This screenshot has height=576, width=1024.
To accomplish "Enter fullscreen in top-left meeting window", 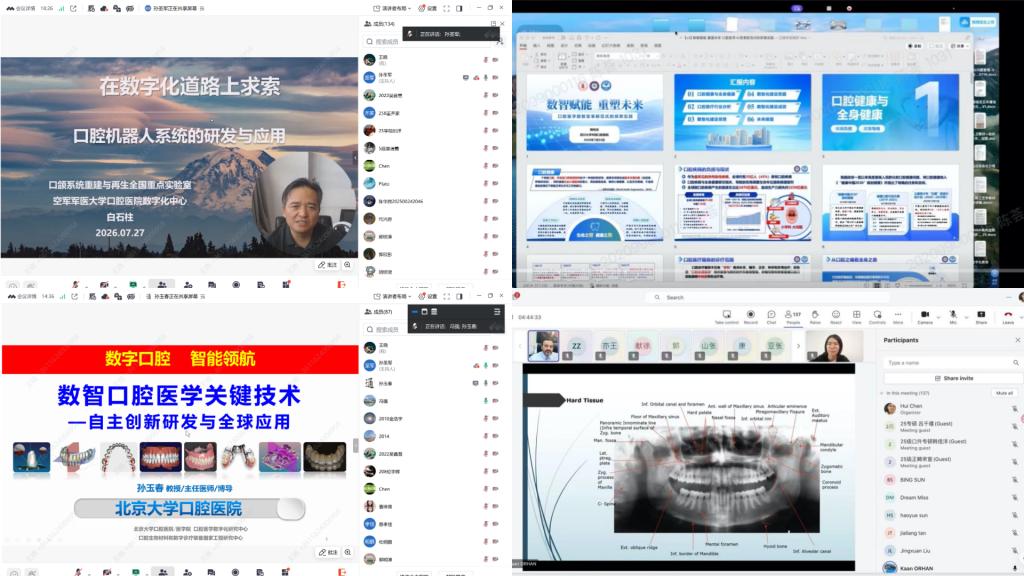I will pos(447,8).
